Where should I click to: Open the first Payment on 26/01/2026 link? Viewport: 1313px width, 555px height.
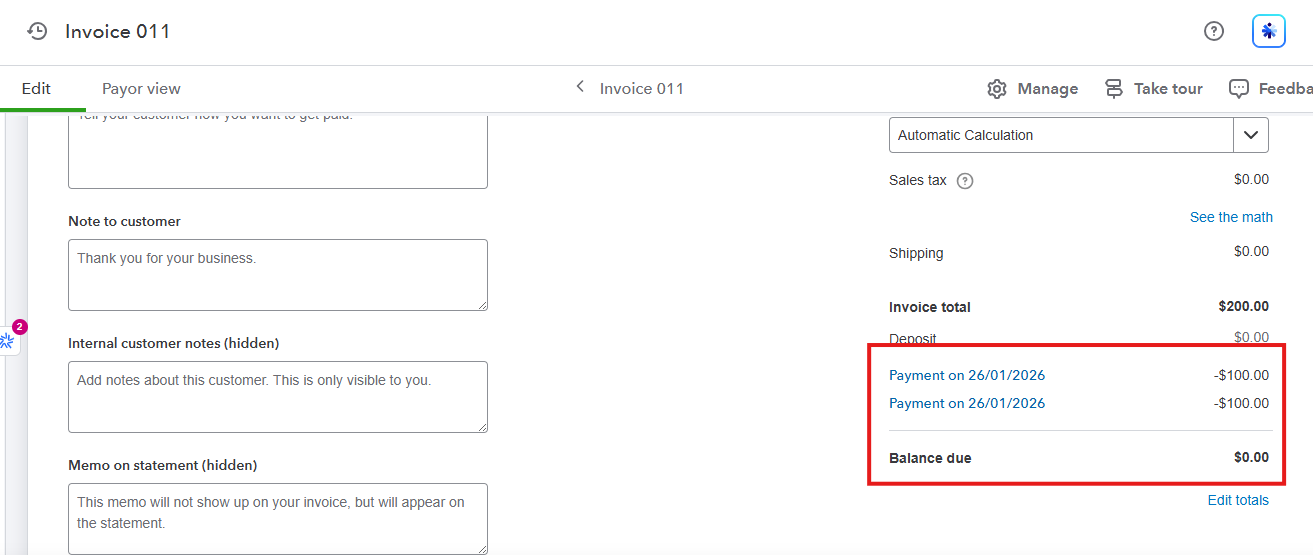coord(967,376)
